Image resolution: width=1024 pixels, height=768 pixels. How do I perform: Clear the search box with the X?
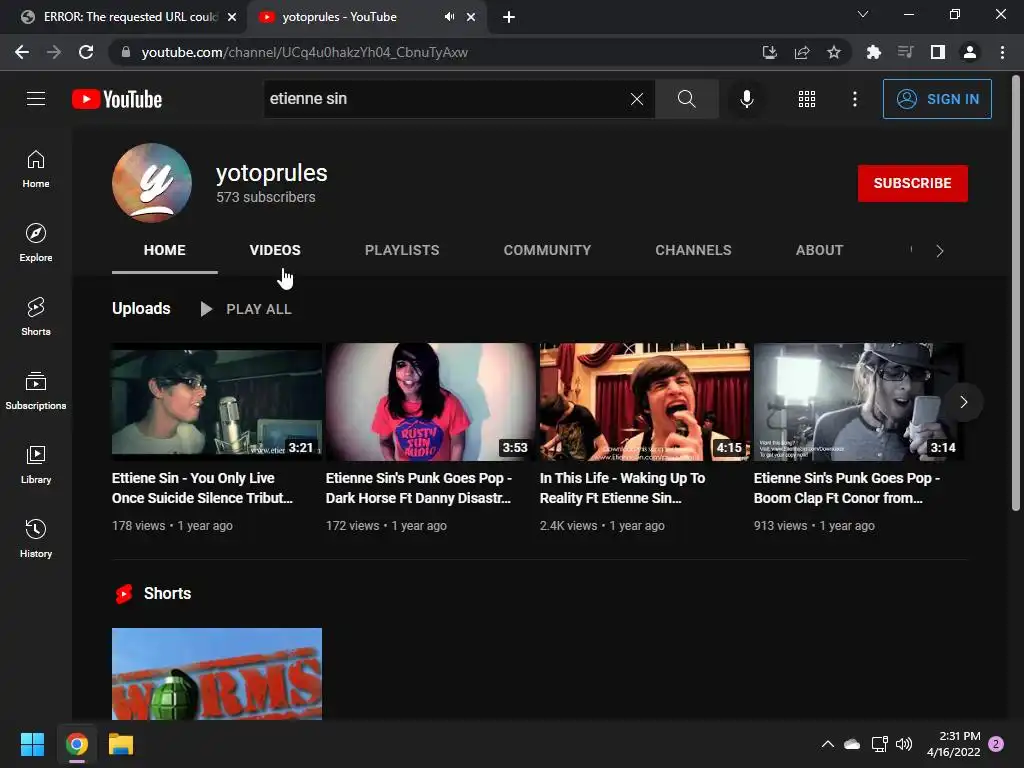click(x=637, y=99)
